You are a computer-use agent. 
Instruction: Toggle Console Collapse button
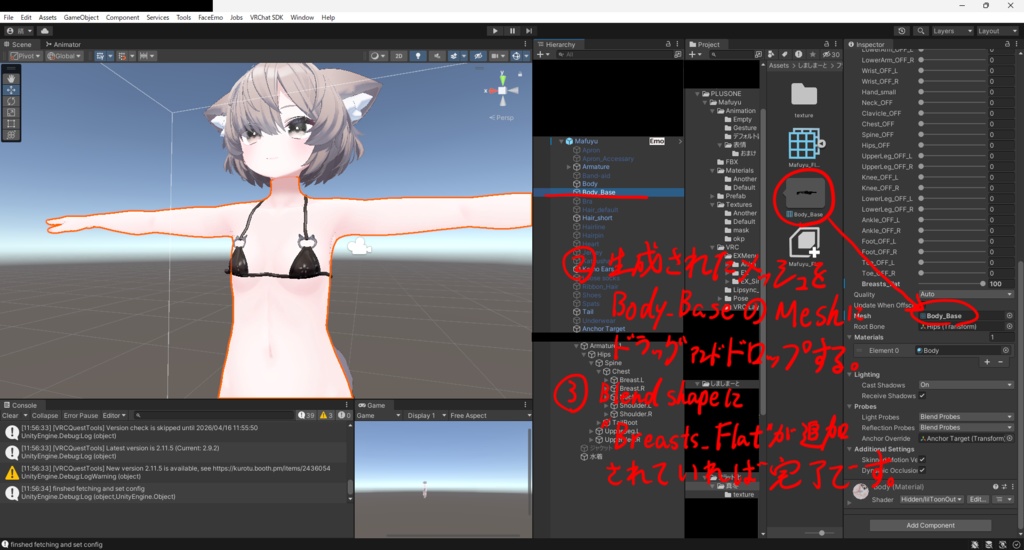45,415
